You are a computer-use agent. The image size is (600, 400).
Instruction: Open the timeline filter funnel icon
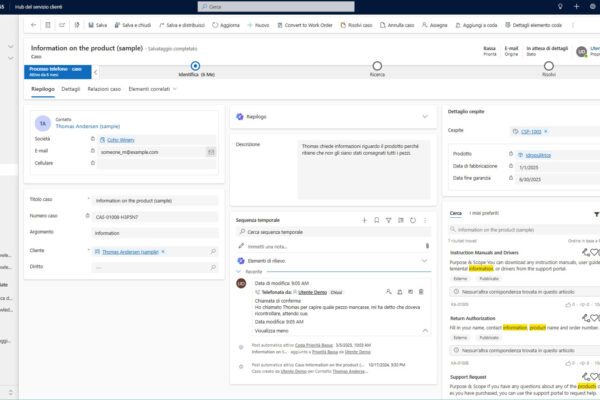click(388, 220)
